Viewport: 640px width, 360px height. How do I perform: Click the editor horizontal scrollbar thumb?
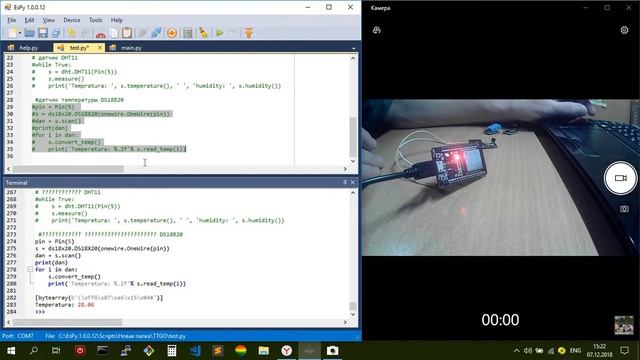68,169
